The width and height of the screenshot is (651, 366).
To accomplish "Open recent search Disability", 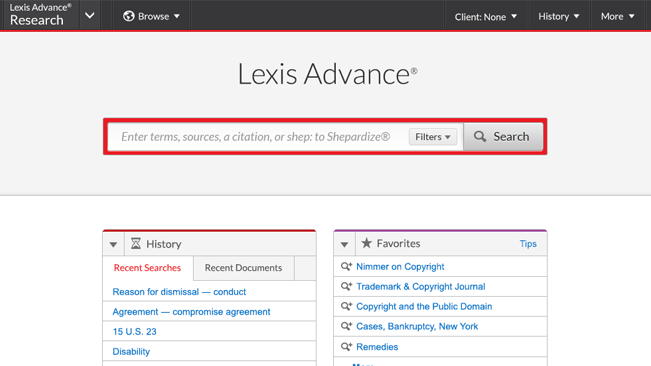I will [x=131, y=351].
